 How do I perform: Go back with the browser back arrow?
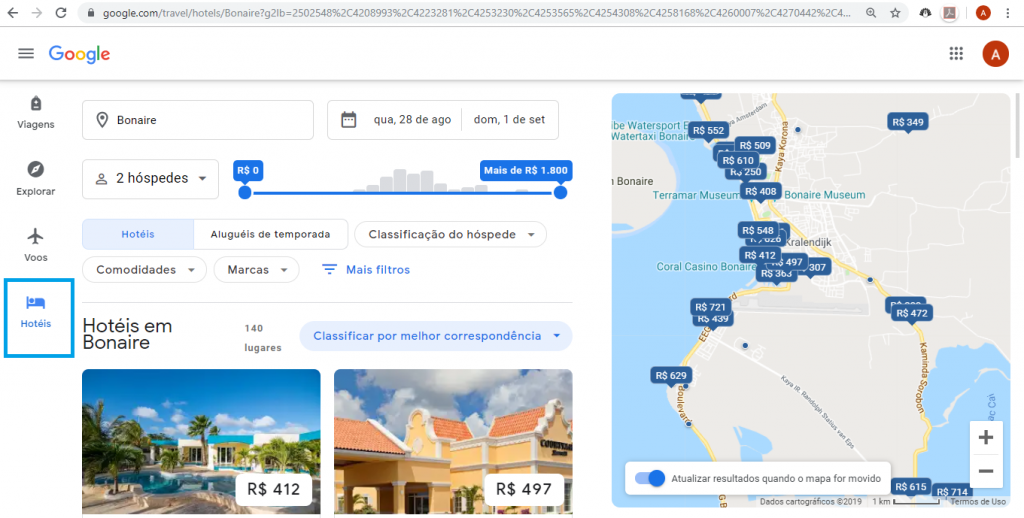click(x=12, y=12)
